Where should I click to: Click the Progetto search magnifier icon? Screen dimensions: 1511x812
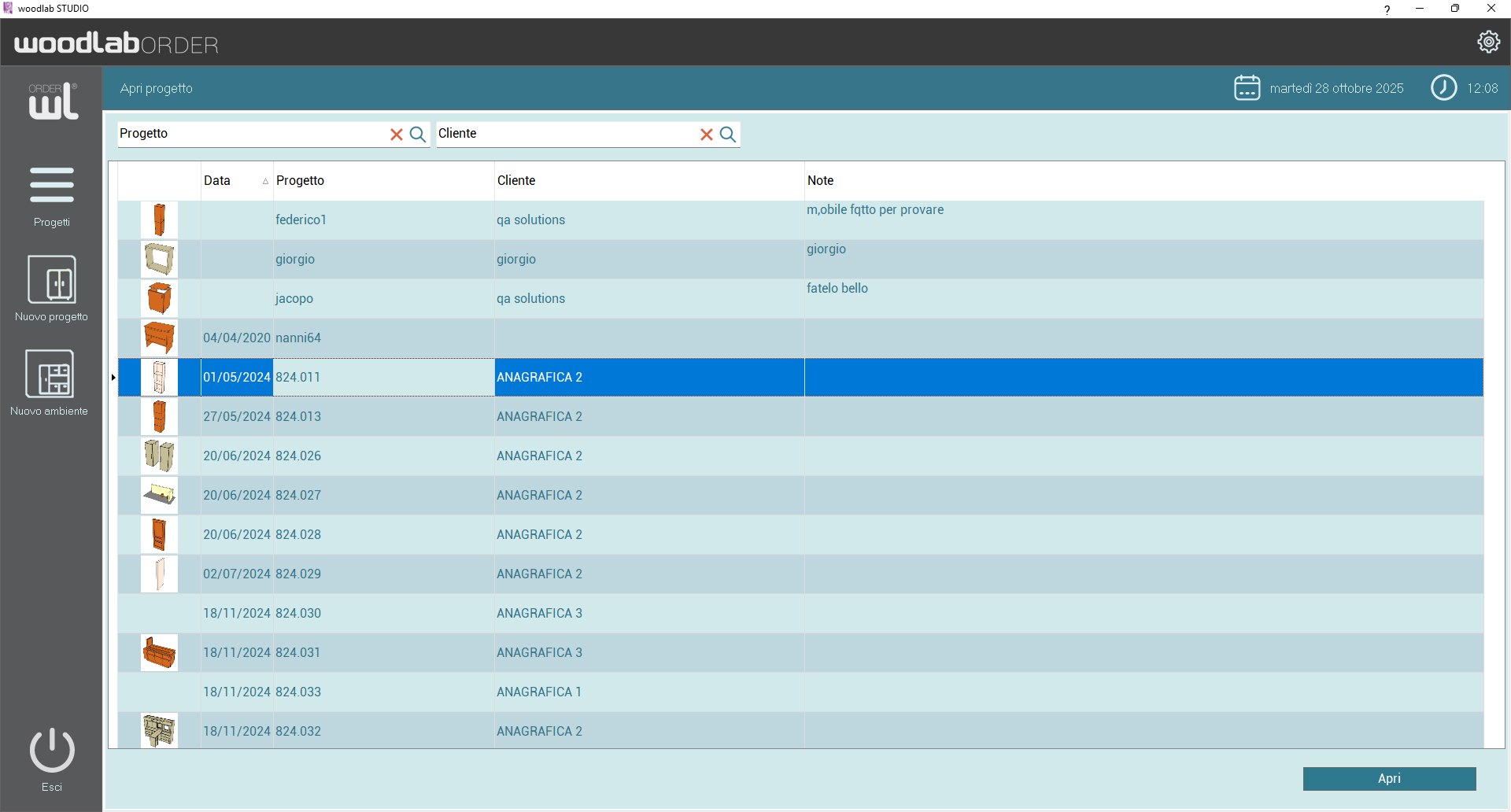click(x=418, y=135)
